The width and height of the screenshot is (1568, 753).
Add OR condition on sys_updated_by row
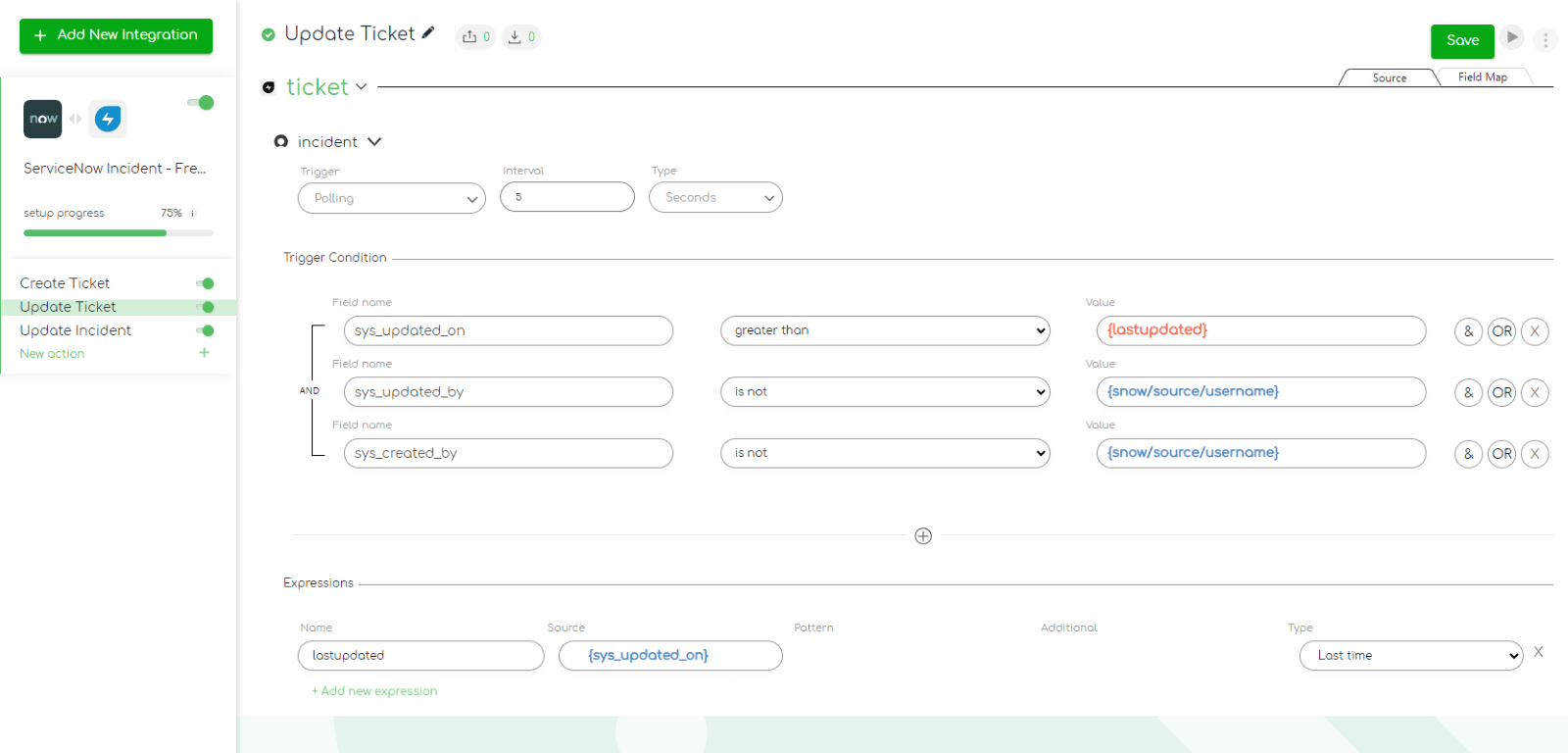1501,392
